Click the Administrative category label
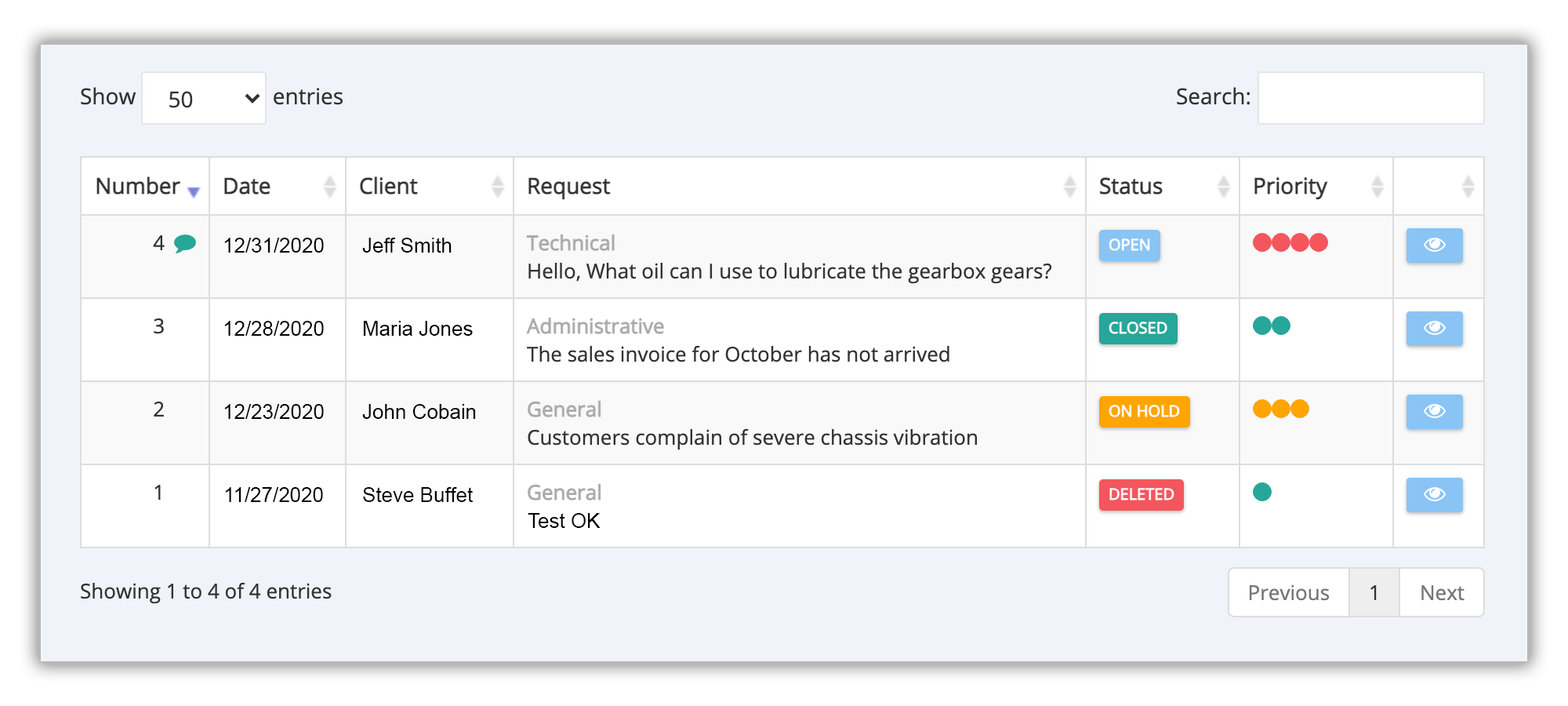 tap(595, 326)
